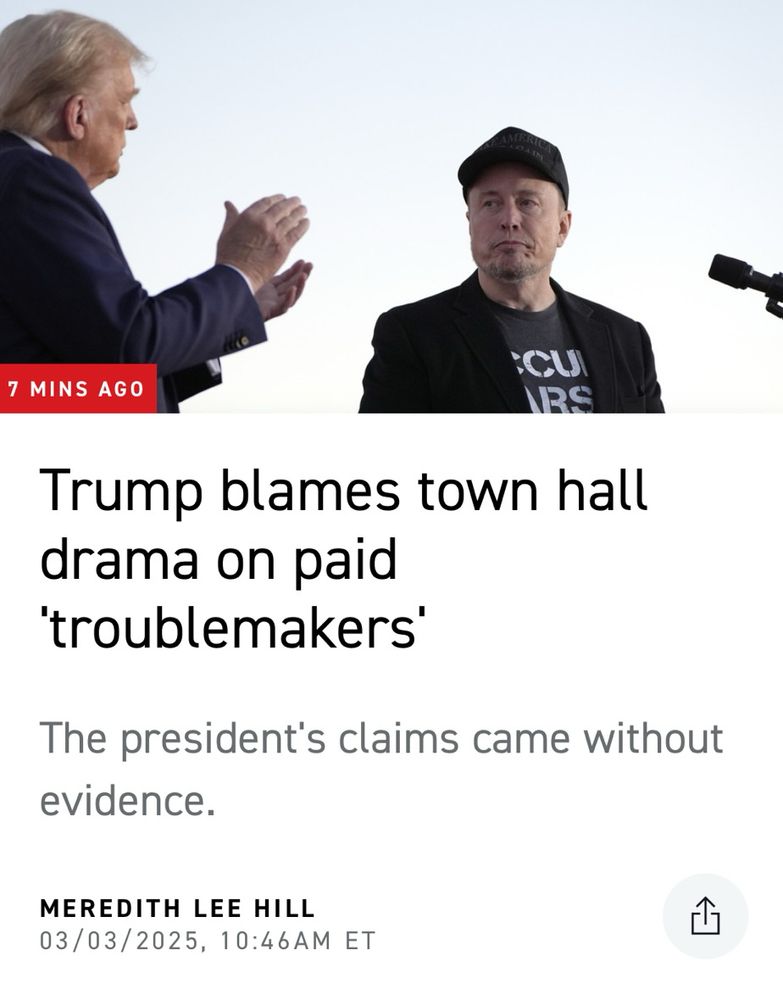Tap the share icon beside the byline

pyautogui.click(x=705, y=916)
